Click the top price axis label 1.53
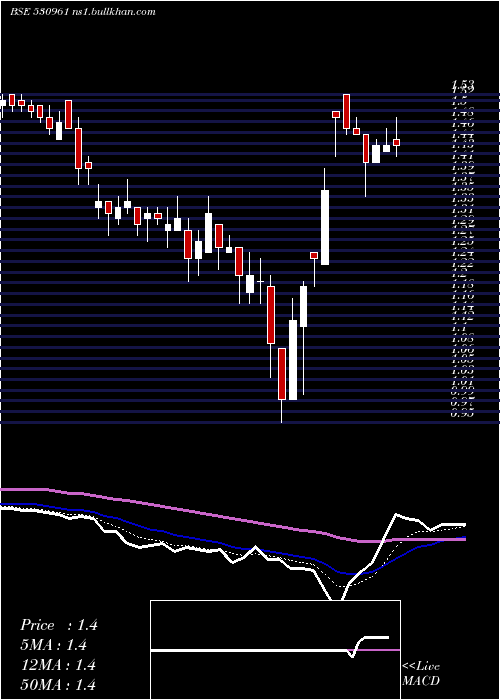The height and width of the screenshot is (700, 500). (462, 83)
